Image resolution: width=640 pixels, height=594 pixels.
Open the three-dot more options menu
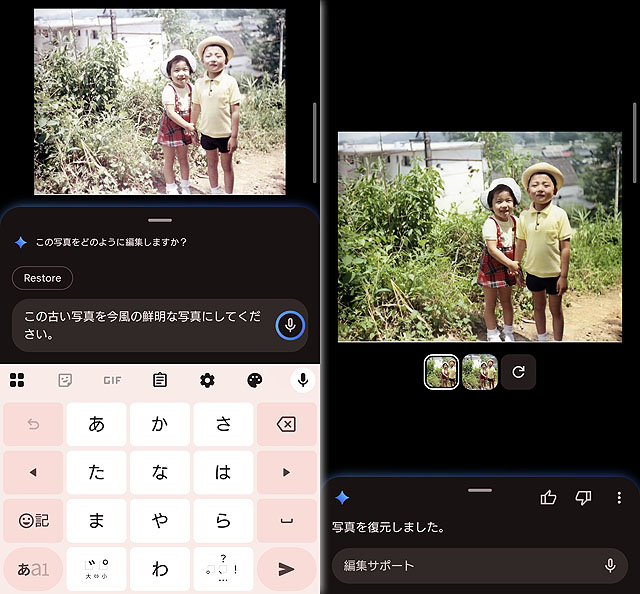[x=619, y=498]
